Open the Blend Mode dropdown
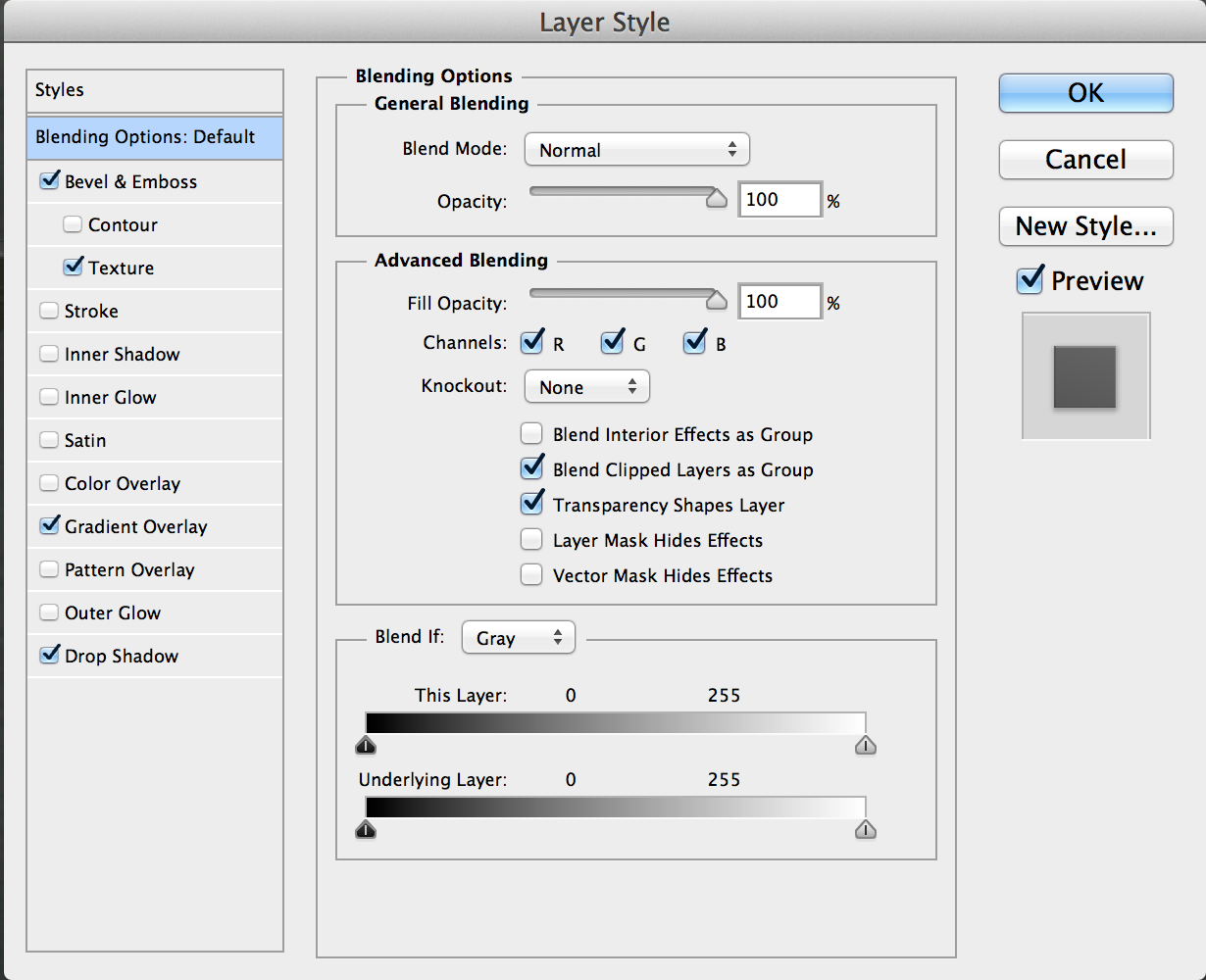 (x=636, y=150)
